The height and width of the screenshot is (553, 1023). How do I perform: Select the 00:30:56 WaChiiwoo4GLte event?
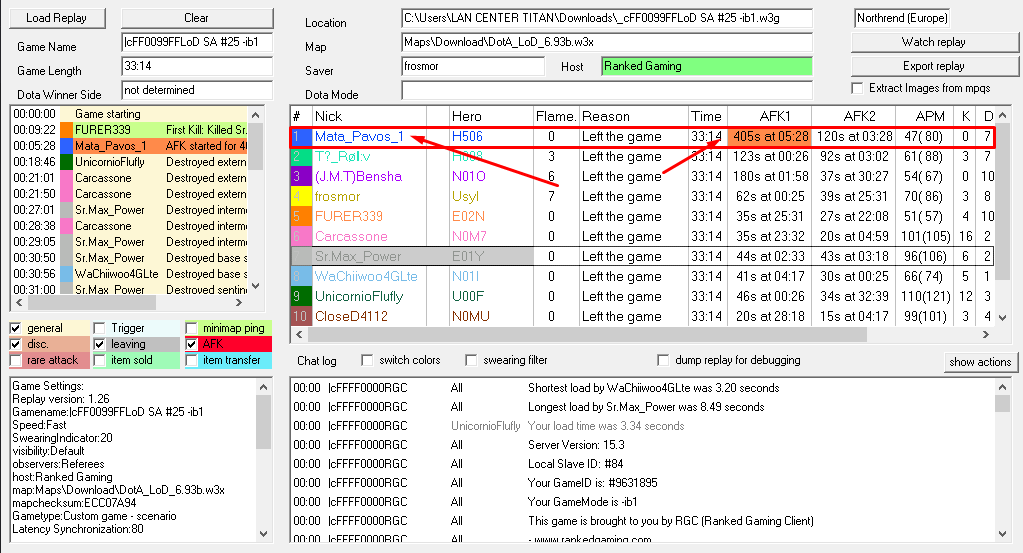pyautogui.click(x=130, y=274)
